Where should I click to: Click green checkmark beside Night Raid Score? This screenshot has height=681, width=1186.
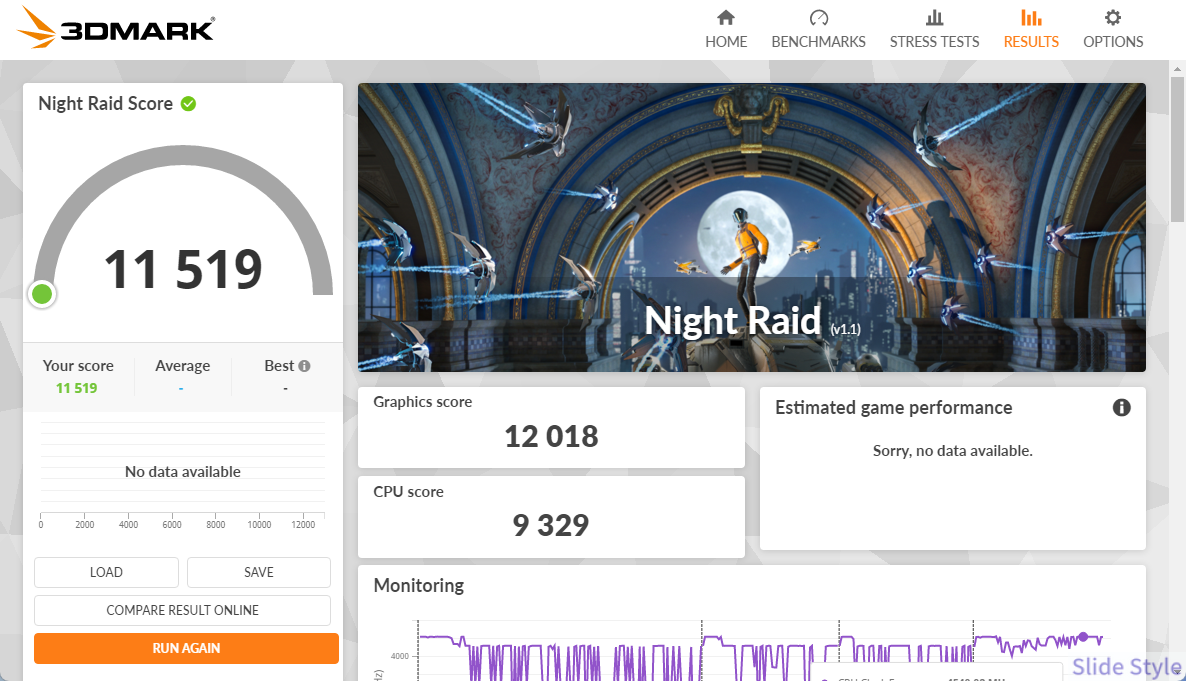pos(188,104)
